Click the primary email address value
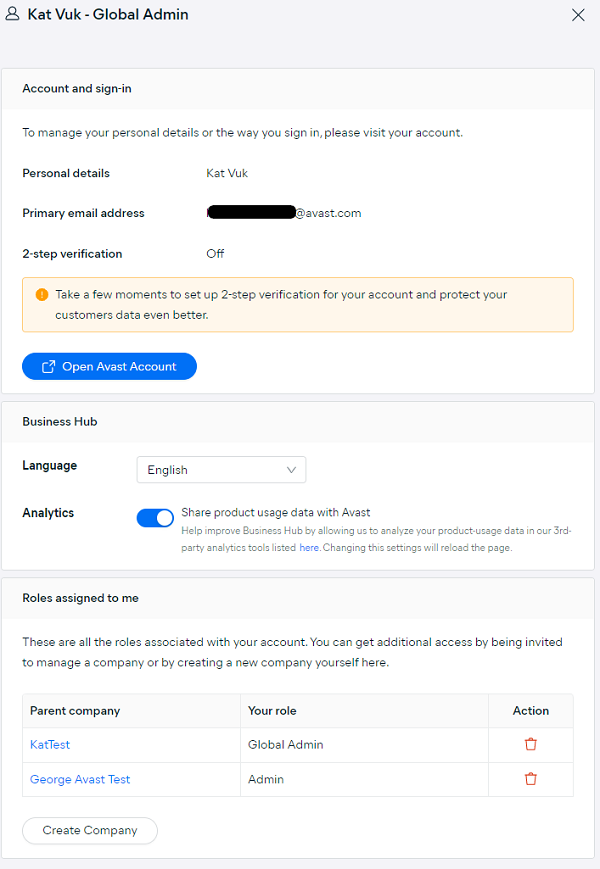Screen dimensions: 600x869 tap(284, 213)
